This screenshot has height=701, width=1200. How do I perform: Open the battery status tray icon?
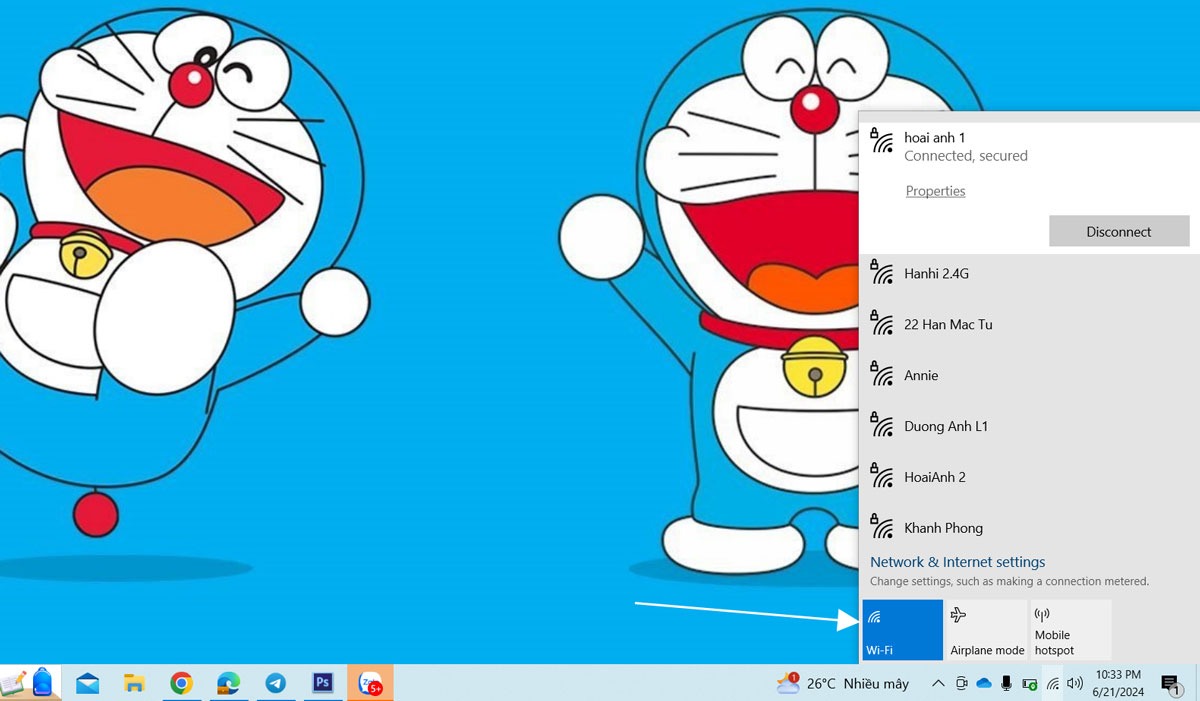[1029, 685]
